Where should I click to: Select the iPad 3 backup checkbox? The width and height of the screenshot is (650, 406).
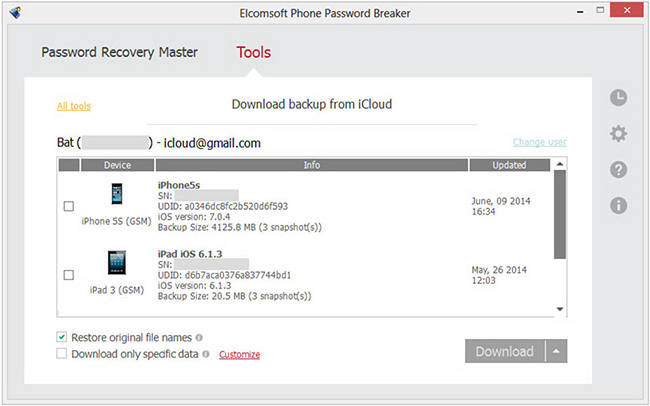(68, 274)
